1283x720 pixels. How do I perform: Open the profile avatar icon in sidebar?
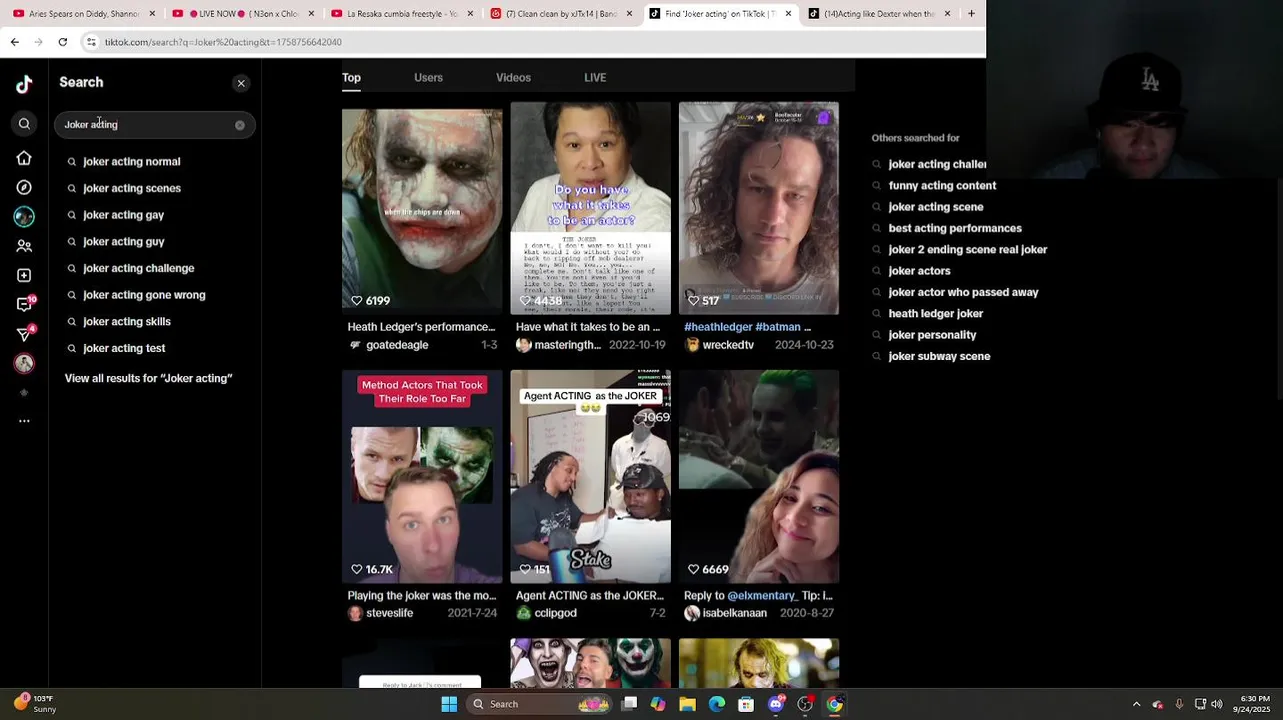(x=24, y=363)
